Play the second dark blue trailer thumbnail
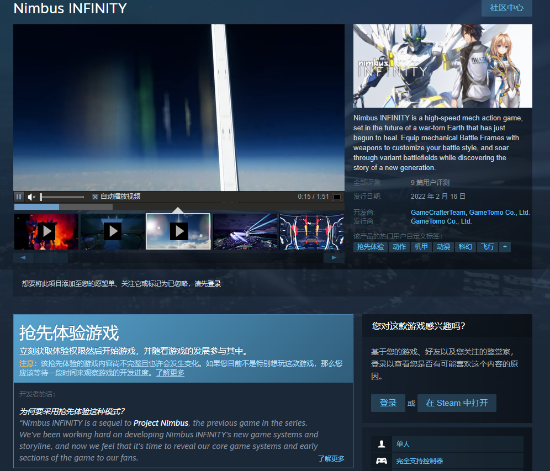 click(x=113, y=232)
